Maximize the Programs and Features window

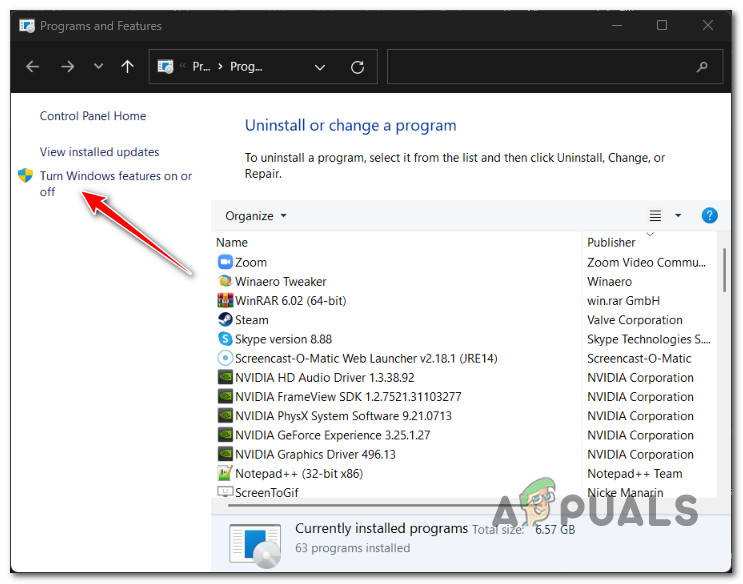coord(662,25)
